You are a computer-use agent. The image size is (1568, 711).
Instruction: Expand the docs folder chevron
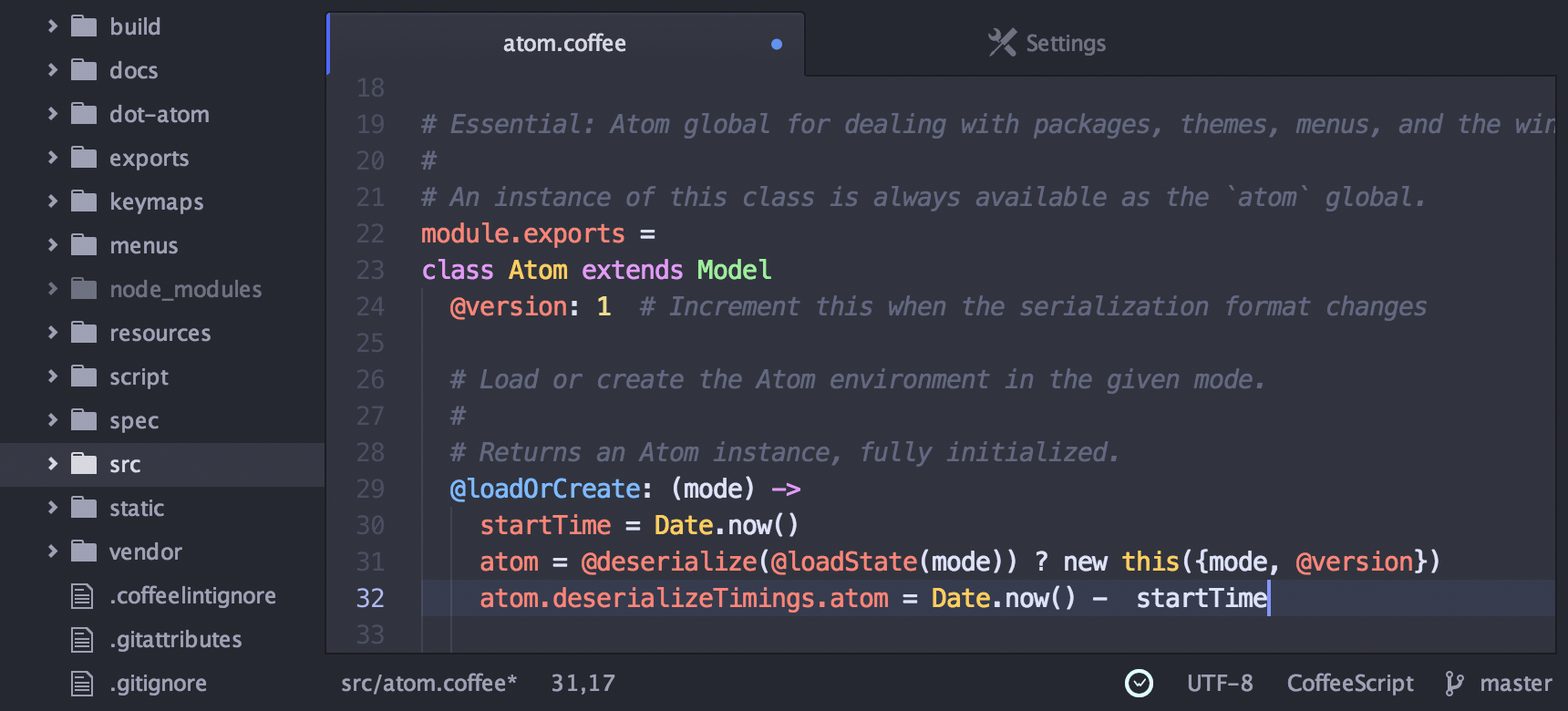point(52,70)
